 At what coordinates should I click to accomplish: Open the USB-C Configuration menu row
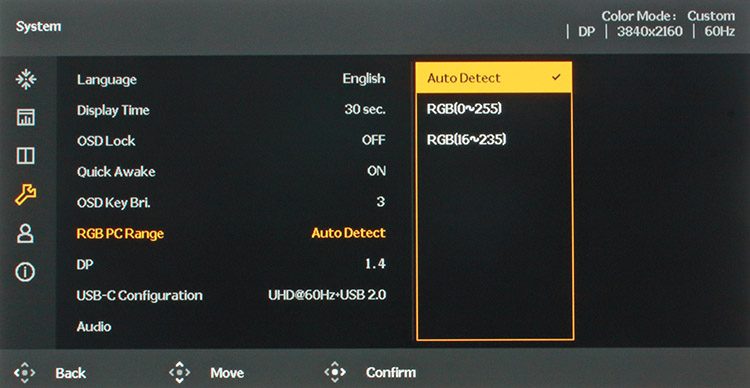(x=231, y=295)
